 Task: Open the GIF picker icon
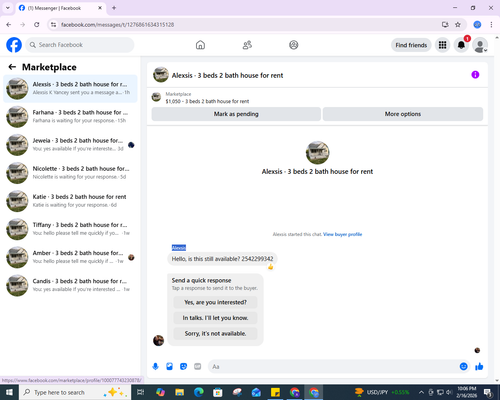pyautogui.click(x=198, y=367)
